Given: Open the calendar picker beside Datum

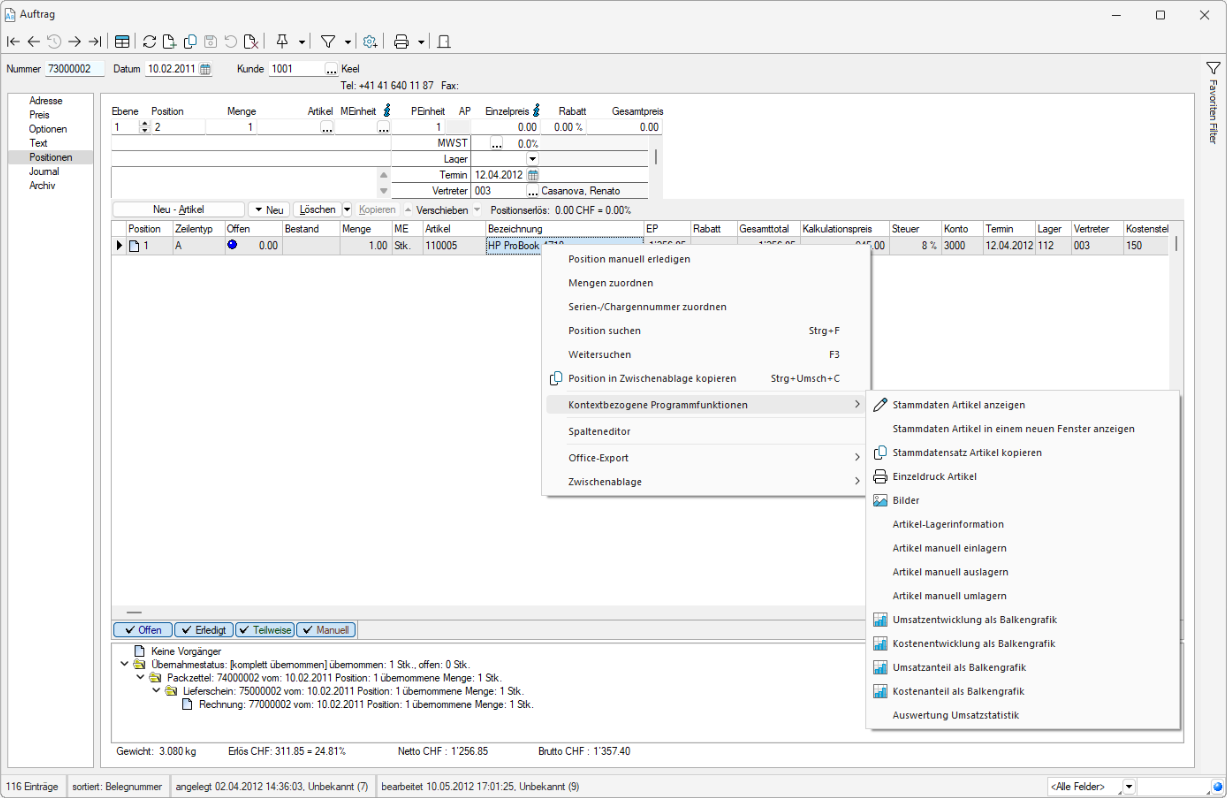Looking at the screenshot, I should (205, 69).
